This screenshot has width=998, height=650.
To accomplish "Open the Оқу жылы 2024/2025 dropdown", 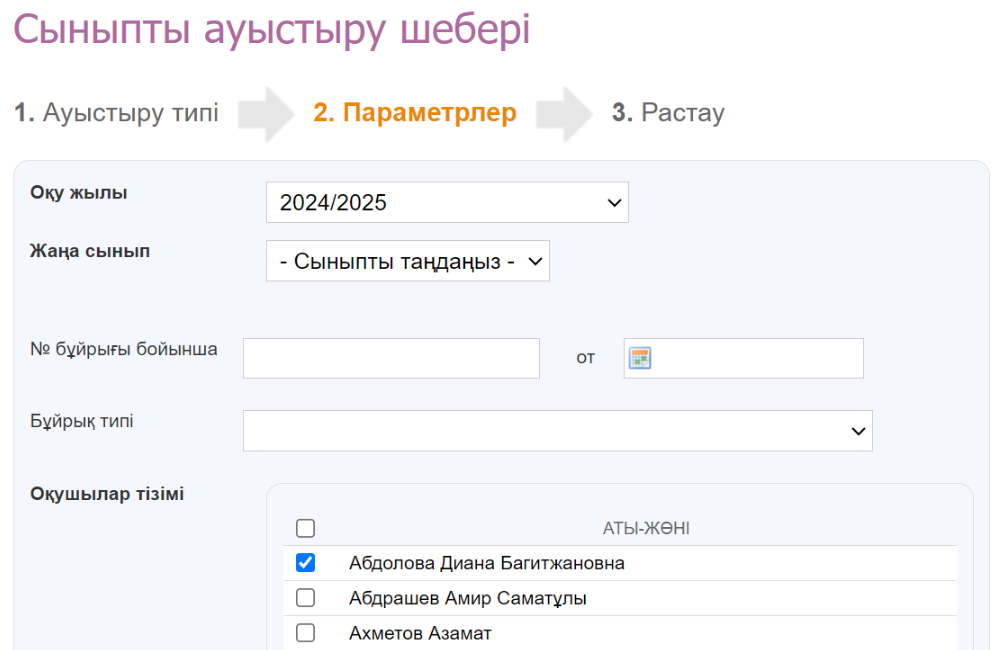I will (447, 203).
